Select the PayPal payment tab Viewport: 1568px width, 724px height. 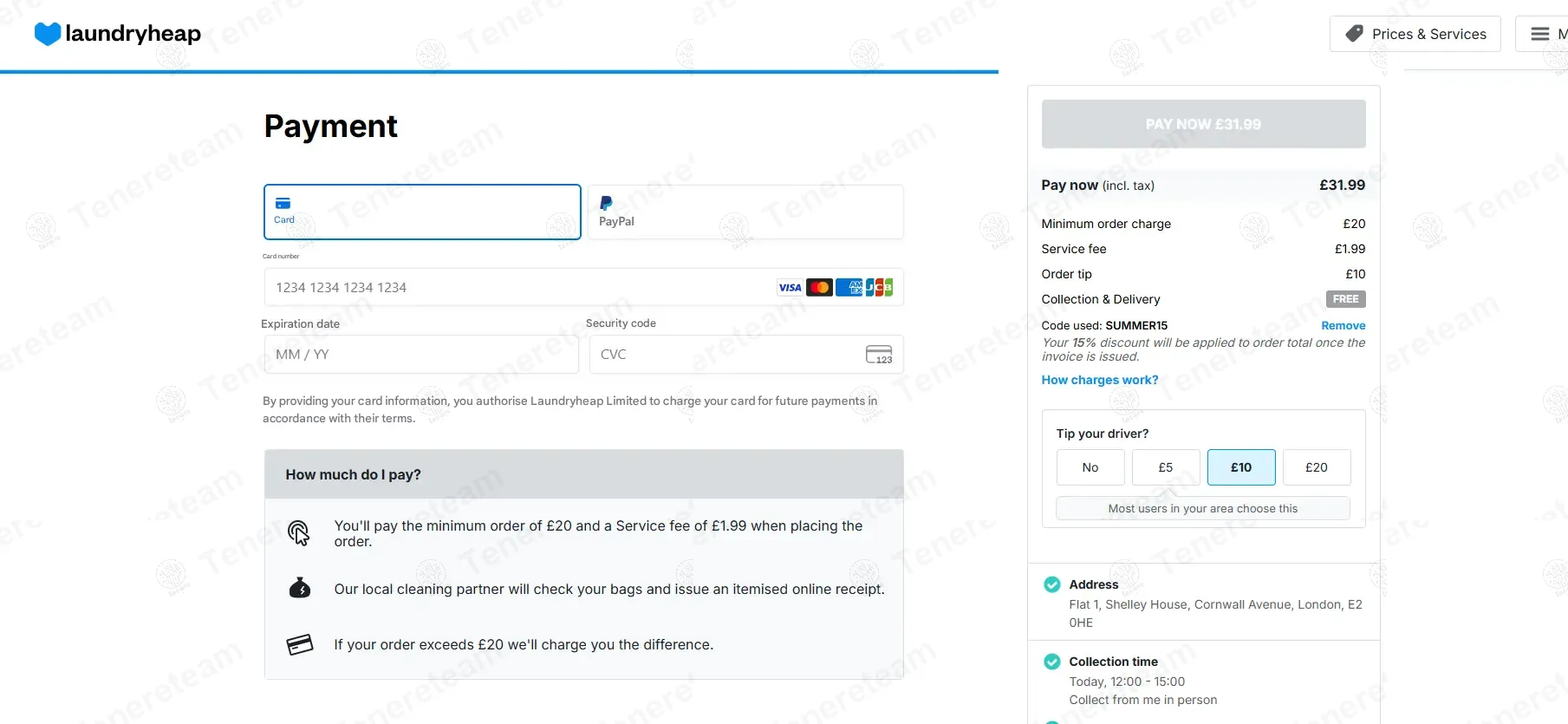(x=745, y=212)
